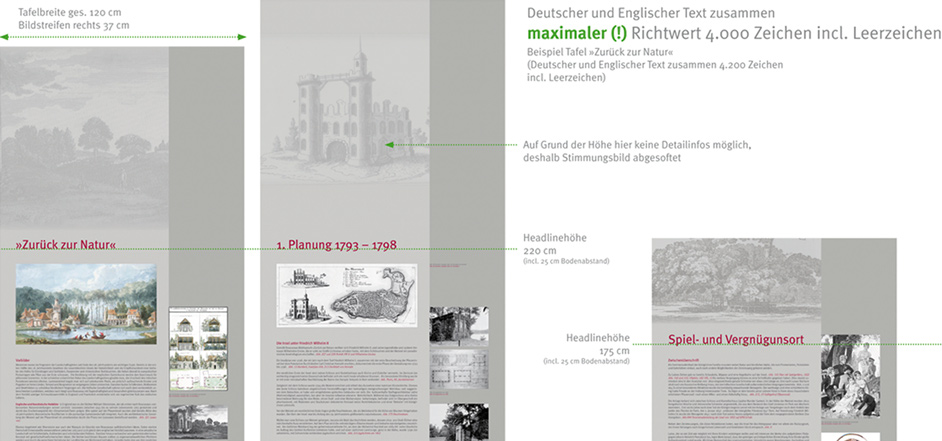Click the colored lake village painting
This screenshot has height=441, width=942.
pyautogui.click(x=86, y=304)
